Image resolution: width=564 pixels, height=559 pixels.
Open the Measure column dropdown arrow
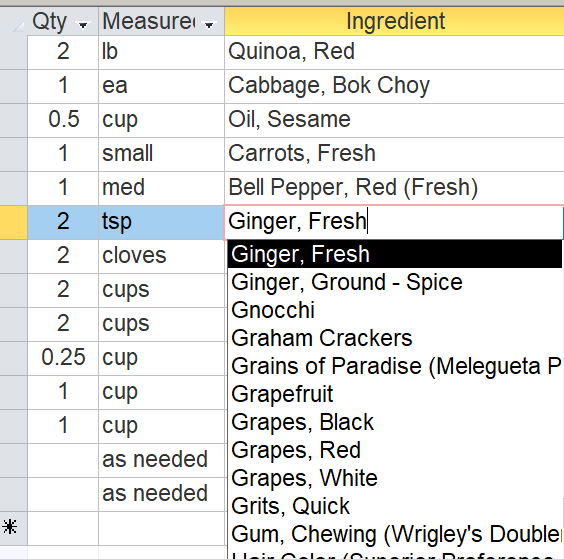point(209,24)
